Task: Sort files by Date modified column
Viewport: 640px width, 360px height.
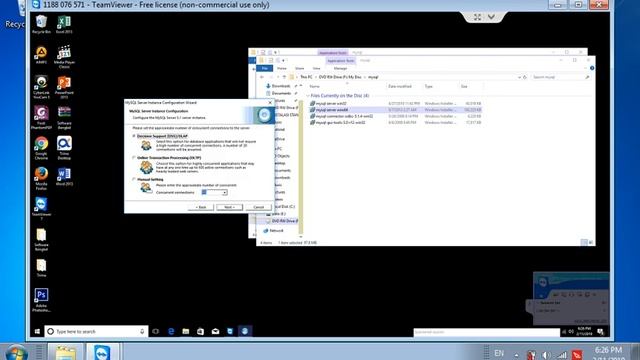Action: (x=400, y=86)
